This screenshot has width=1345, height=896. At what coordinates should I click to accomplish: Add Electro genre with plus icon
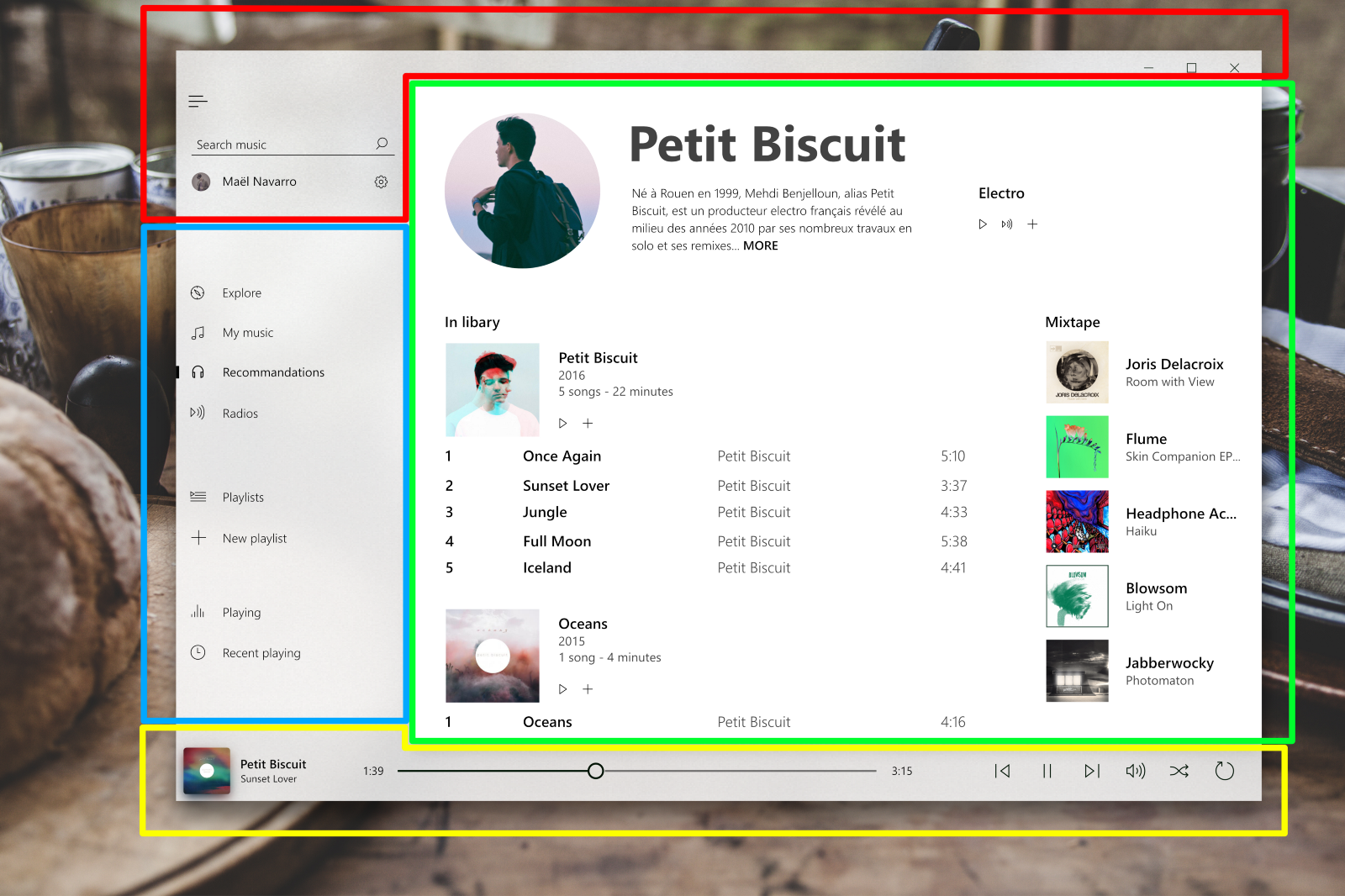pos(1032,224)
